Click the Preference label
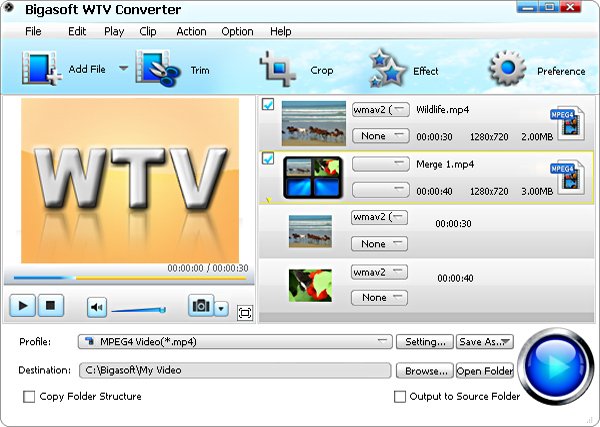 pyautogui.click(x=561, y=71)
